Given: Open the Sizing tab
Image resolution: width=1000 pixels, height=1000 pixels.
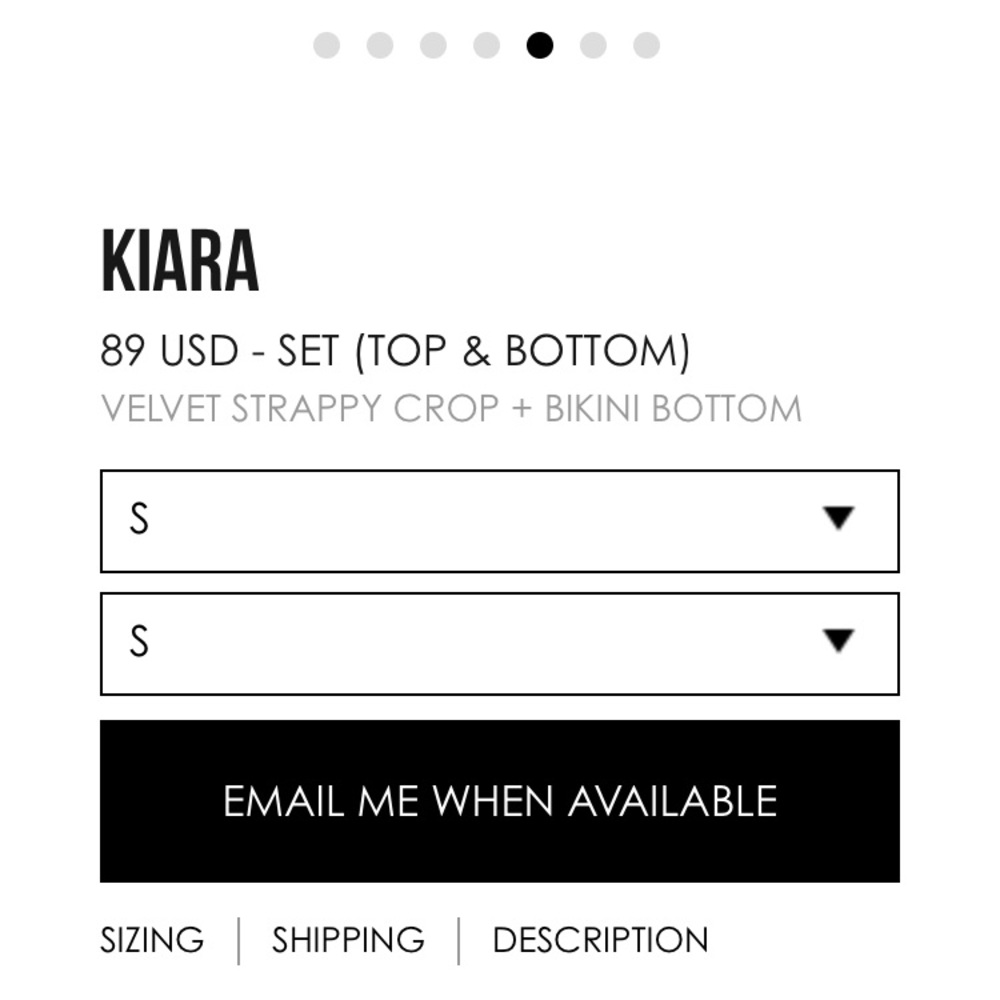Looking at the screenshot, I should (x=152, y=940).
